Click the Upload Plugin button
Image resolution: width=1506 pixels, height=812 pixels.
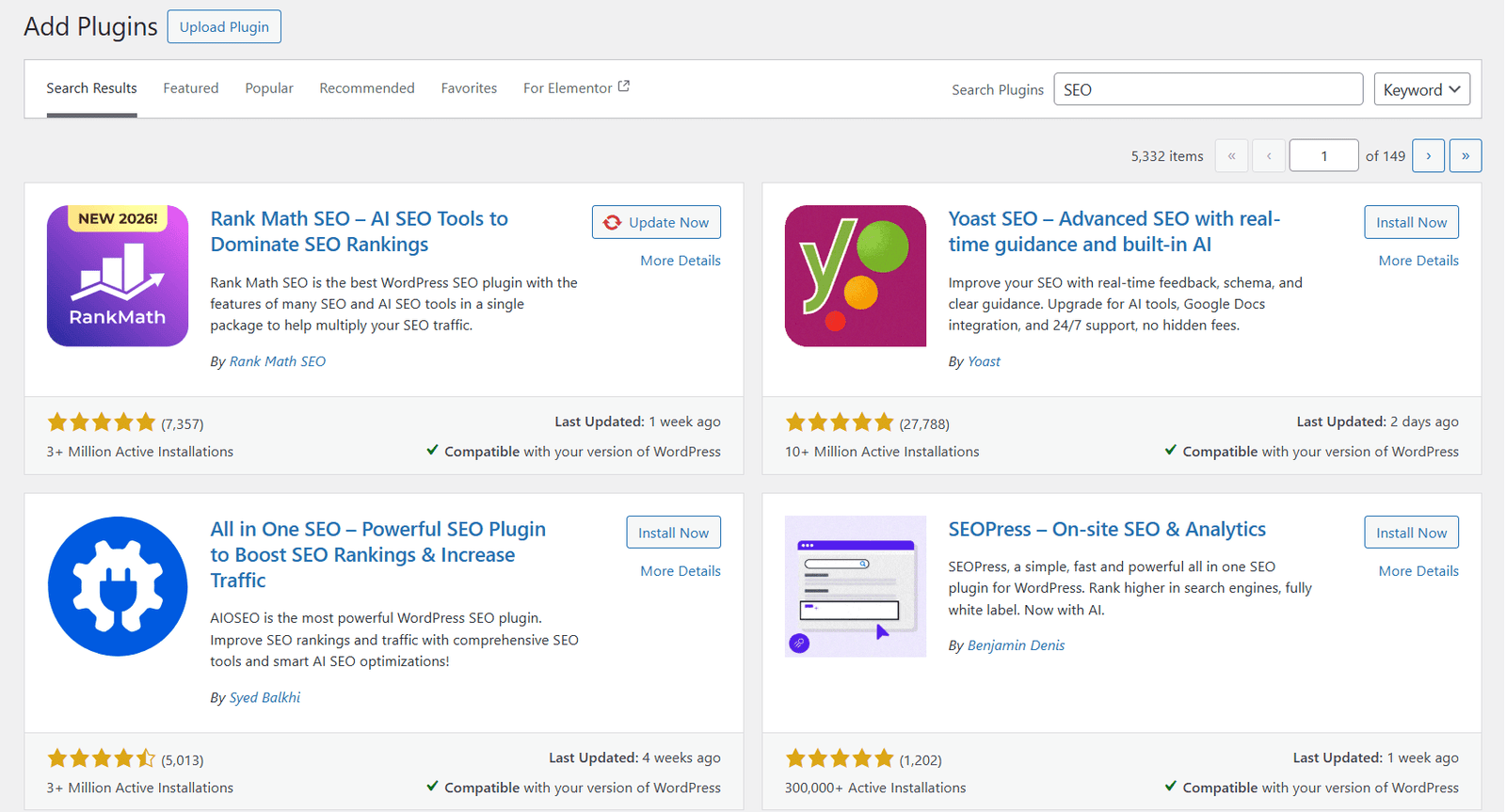224,26
